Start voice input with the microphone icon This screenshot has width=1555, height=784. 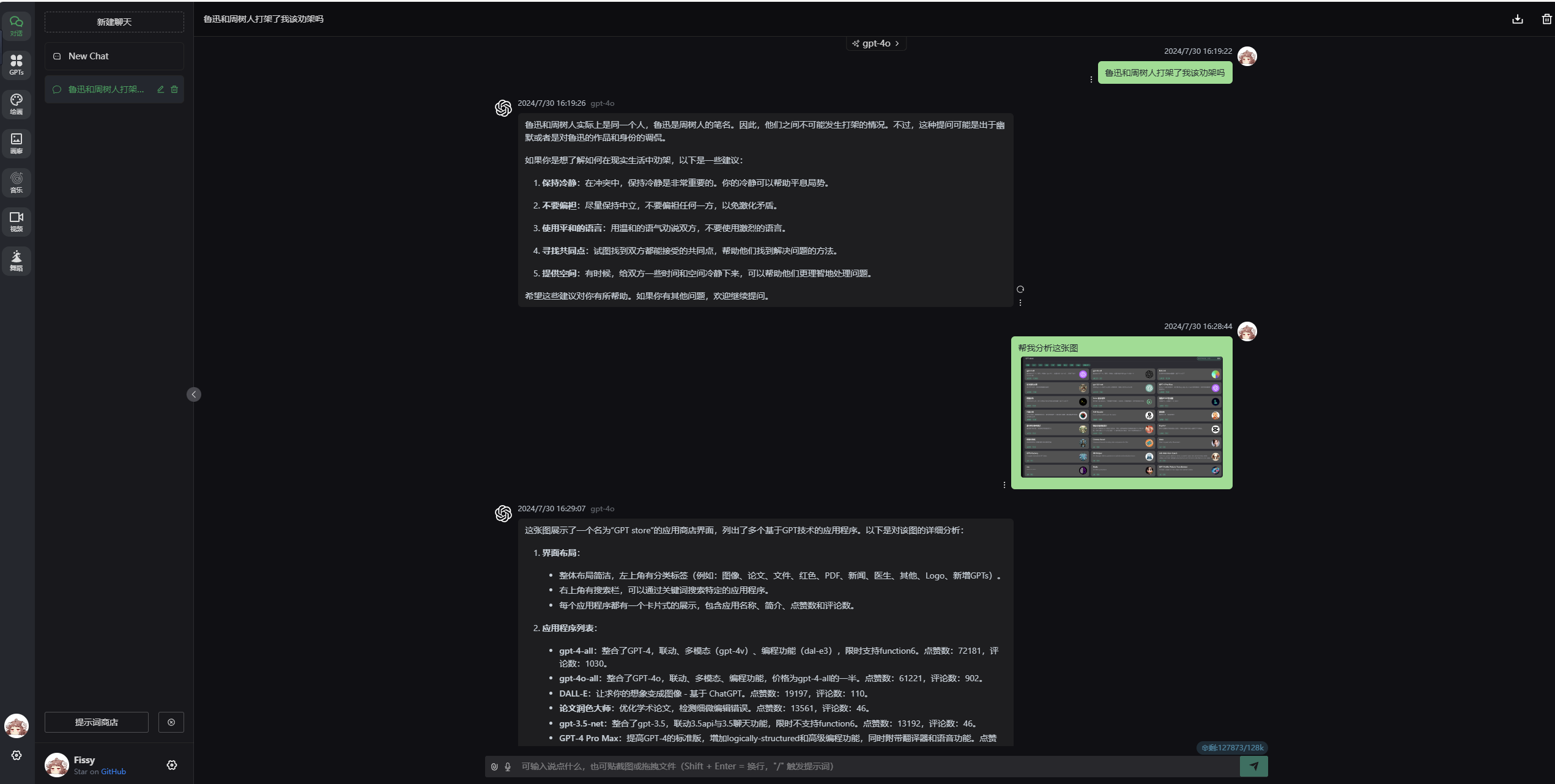tap(508, 766)
